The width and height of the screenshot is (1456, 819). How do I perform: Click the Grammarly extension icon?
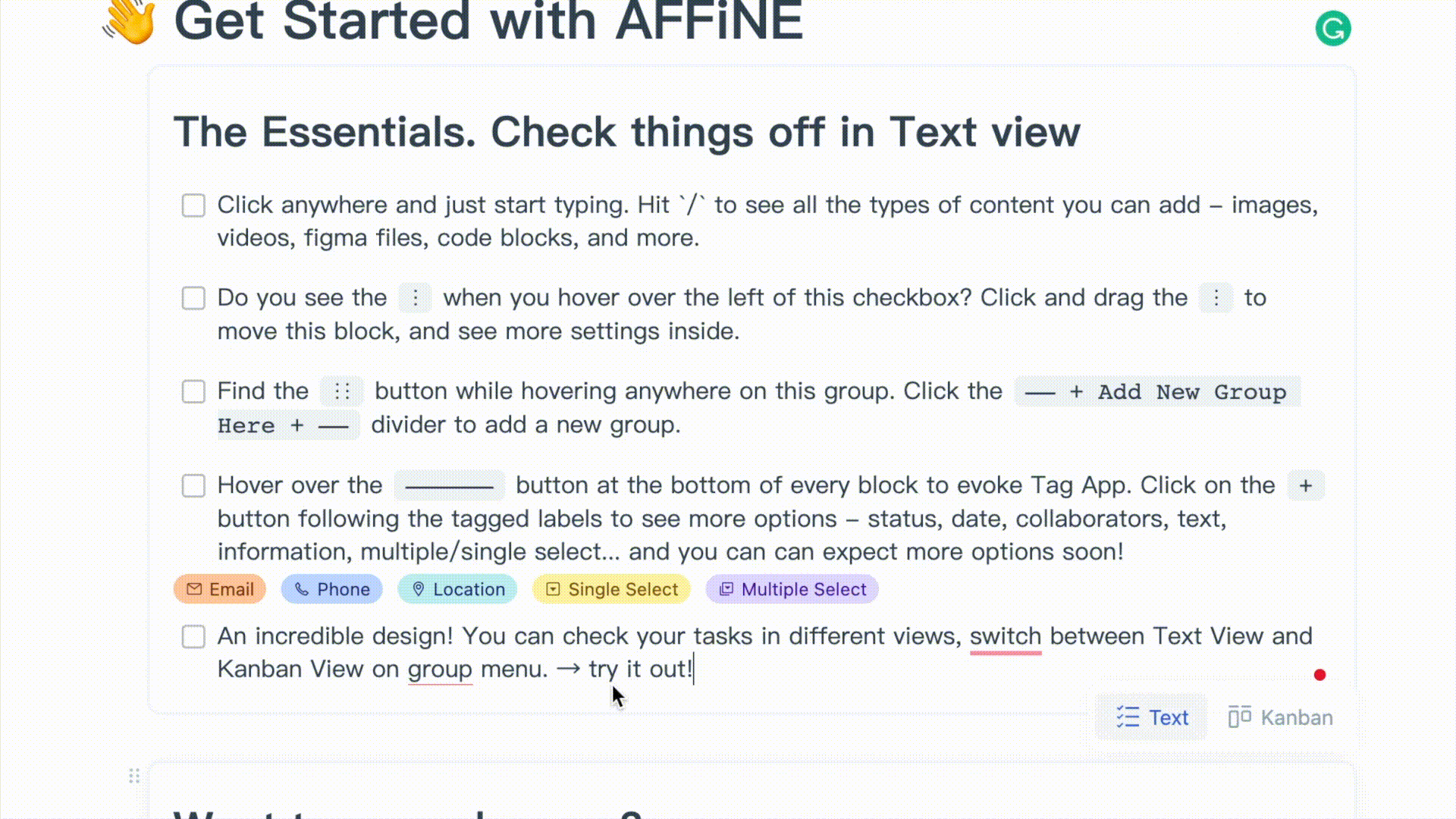(x=1333, y=27)
